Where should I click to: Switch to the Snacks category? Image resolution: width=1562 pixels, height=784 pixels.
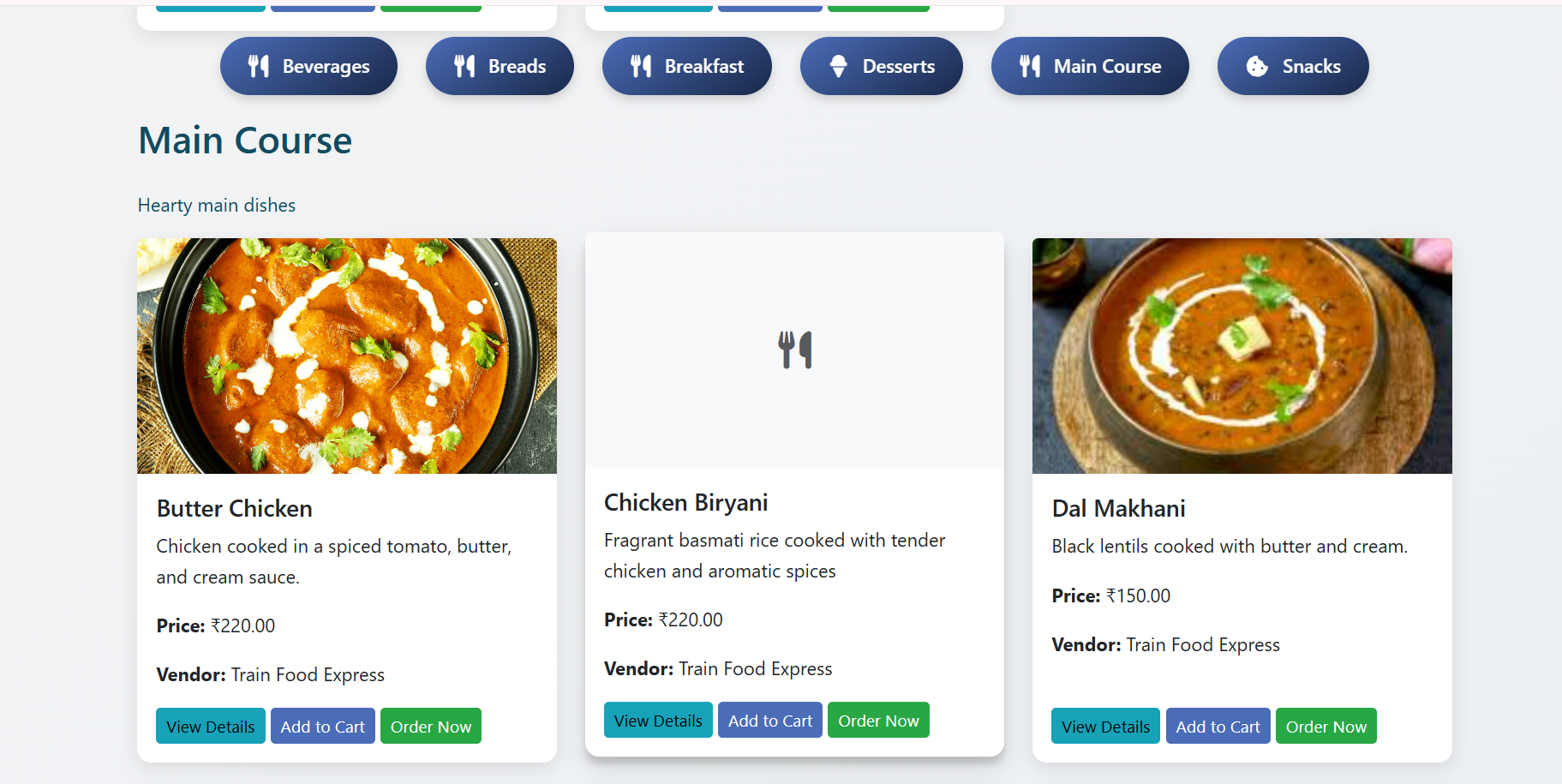pyautogui.click(x=1311, y=66)
